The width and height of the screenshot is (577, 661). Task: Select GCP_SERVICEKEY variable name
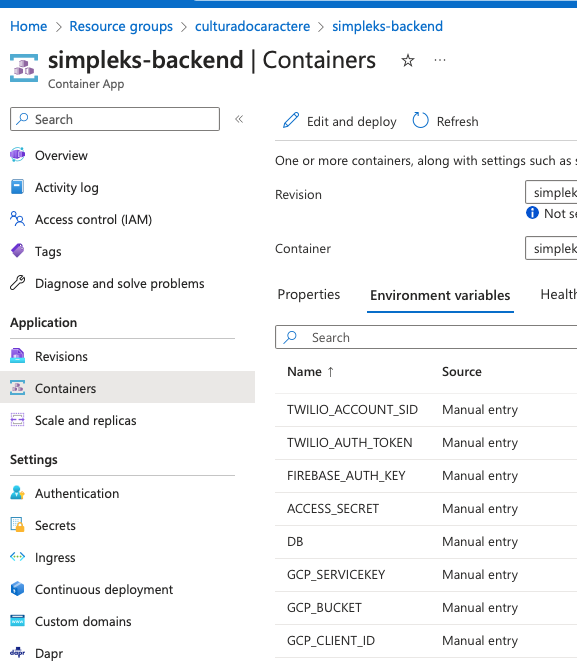[x=336, y=574]
